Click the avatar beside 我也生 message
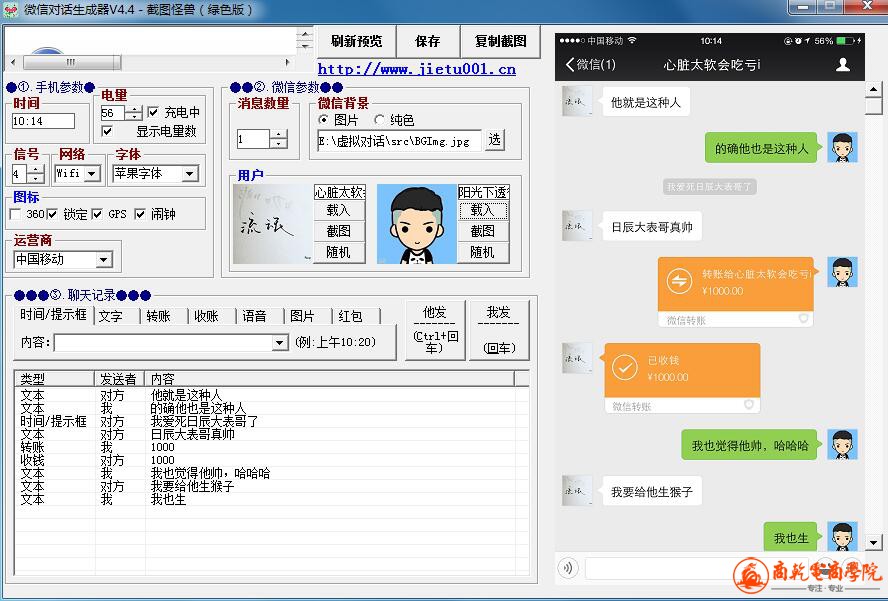This screenshot has width=888, height=601. 842,536
